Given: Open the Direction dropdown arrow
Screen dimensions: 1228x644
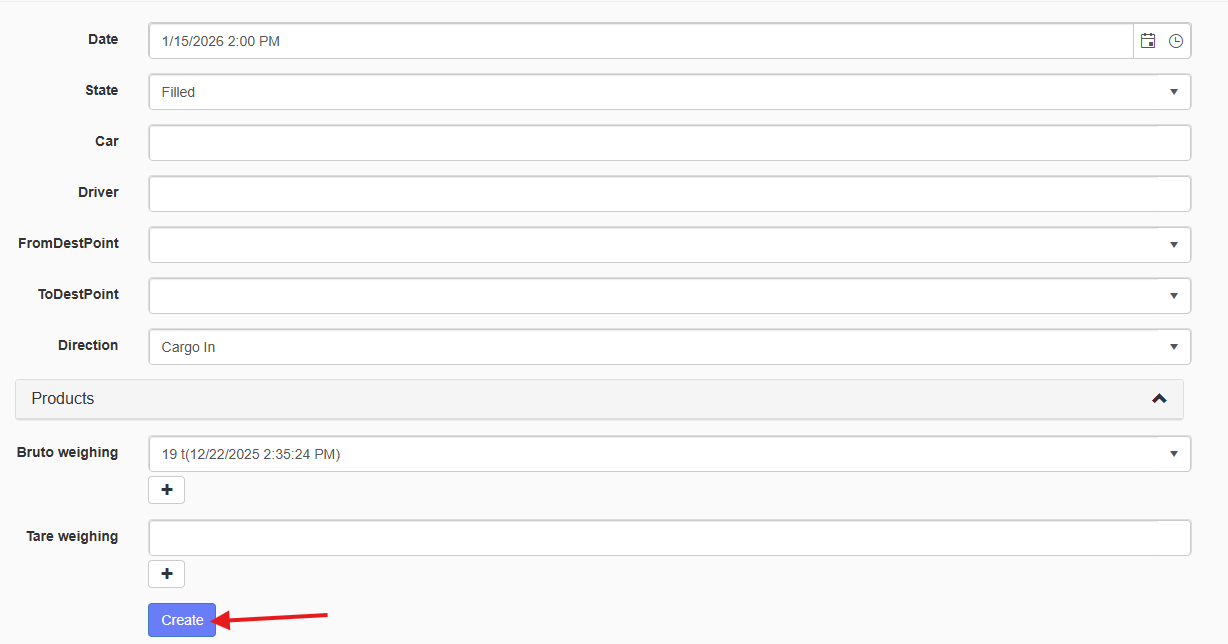Looking at the screenshot, I should [x=1174, y=347].
